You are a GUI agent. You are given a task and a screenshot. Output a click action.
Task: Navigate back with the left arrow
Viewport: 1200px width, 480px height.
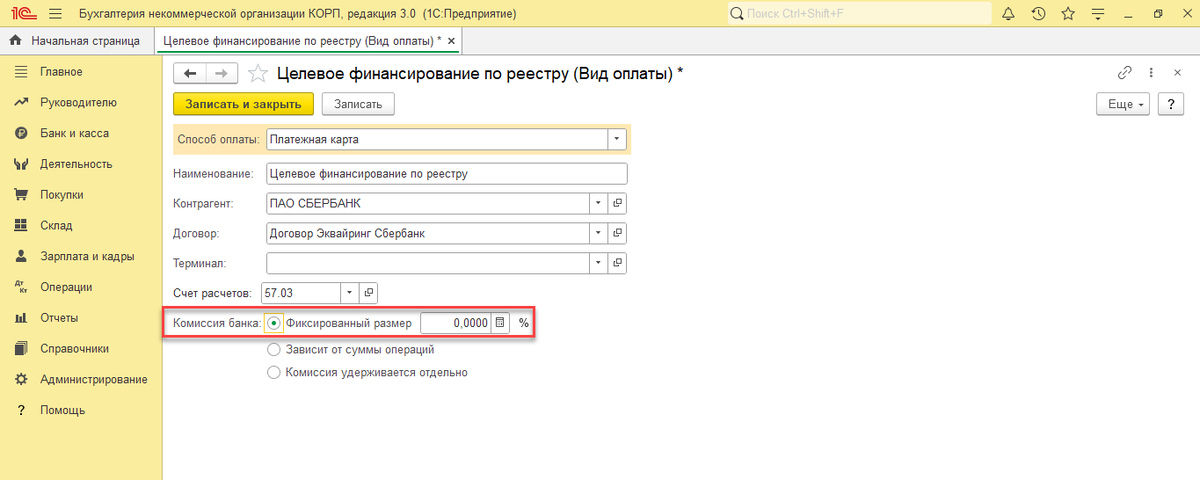point(190,73)
